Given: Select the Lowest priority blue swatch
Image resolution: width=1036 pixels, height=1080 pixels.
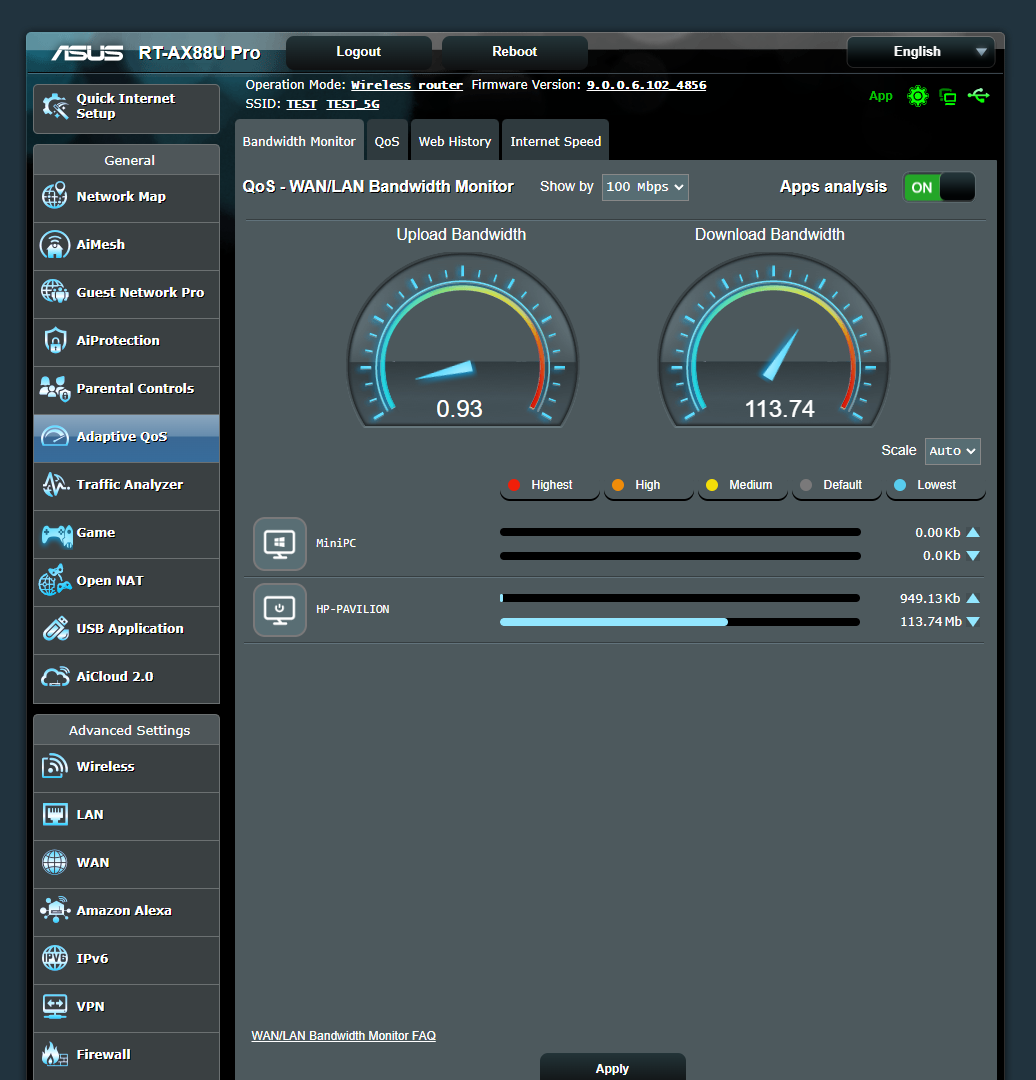Looking at the screenshot, I should (x=900, y=485).
